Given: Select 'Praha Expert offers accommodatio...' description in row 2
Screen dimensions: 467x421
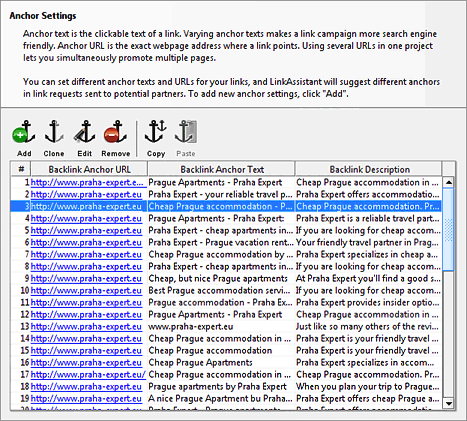Looking at the screenshot, I should click(368, 194).
